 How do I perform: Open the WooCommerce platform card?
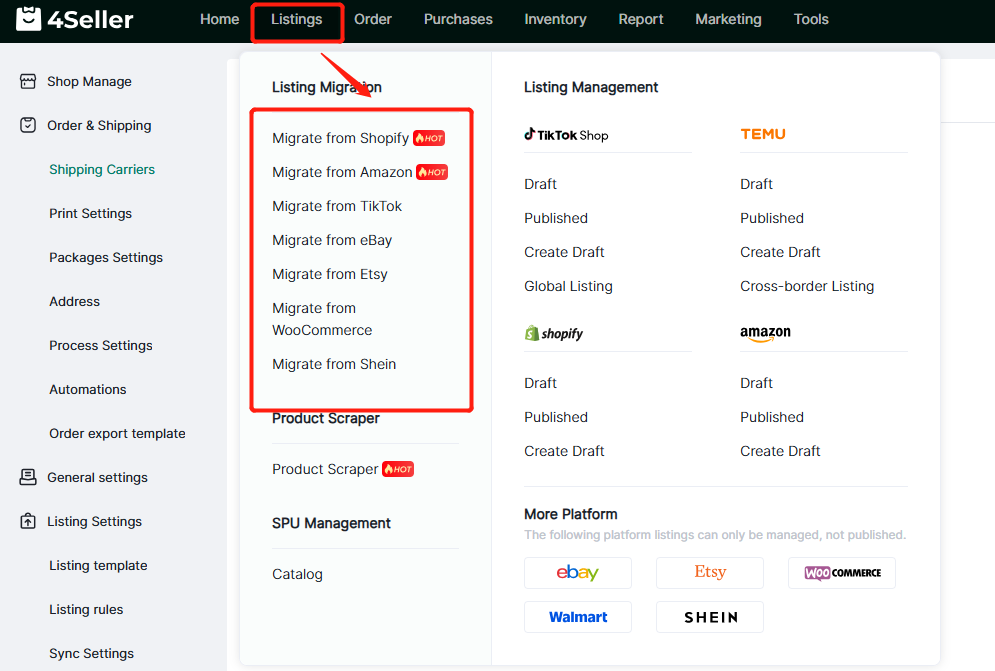click(x=842, y=573)
